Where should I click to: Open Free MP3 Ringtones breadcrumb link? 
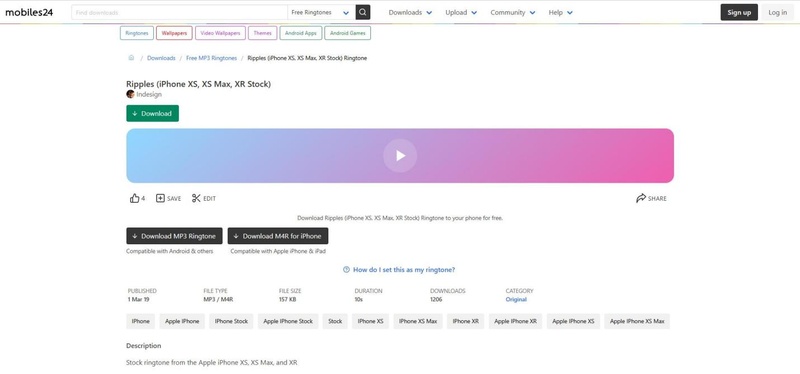point(211,58)
